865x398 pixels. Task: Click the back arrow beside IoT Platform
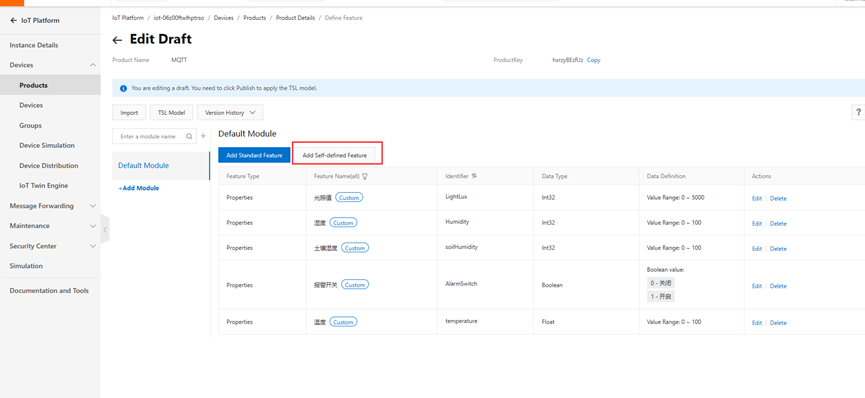[x=13, y=20]
